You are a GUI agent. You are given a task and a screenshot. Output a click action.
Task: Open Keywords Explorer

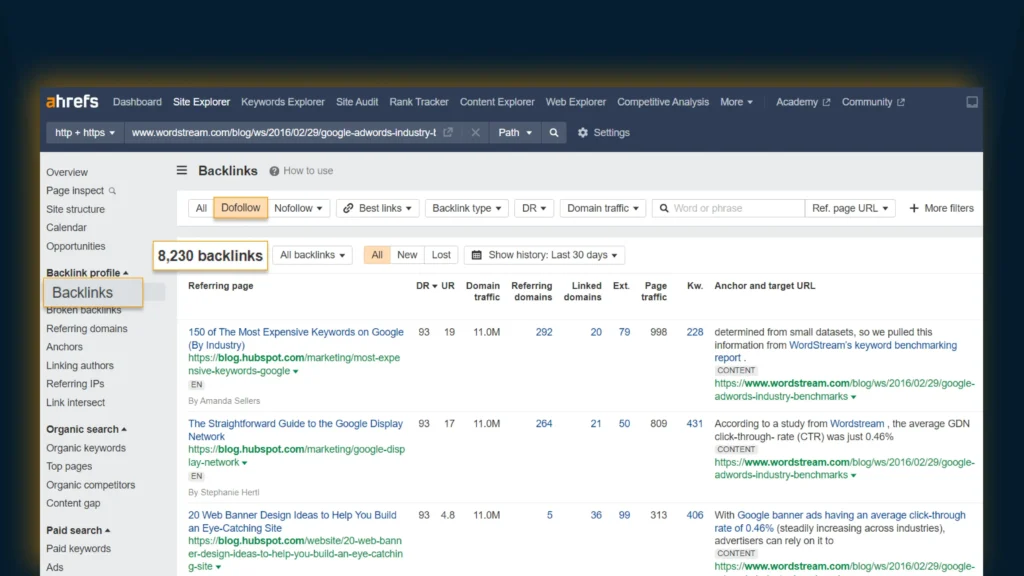pyautogui.click(x=283, y=102)
